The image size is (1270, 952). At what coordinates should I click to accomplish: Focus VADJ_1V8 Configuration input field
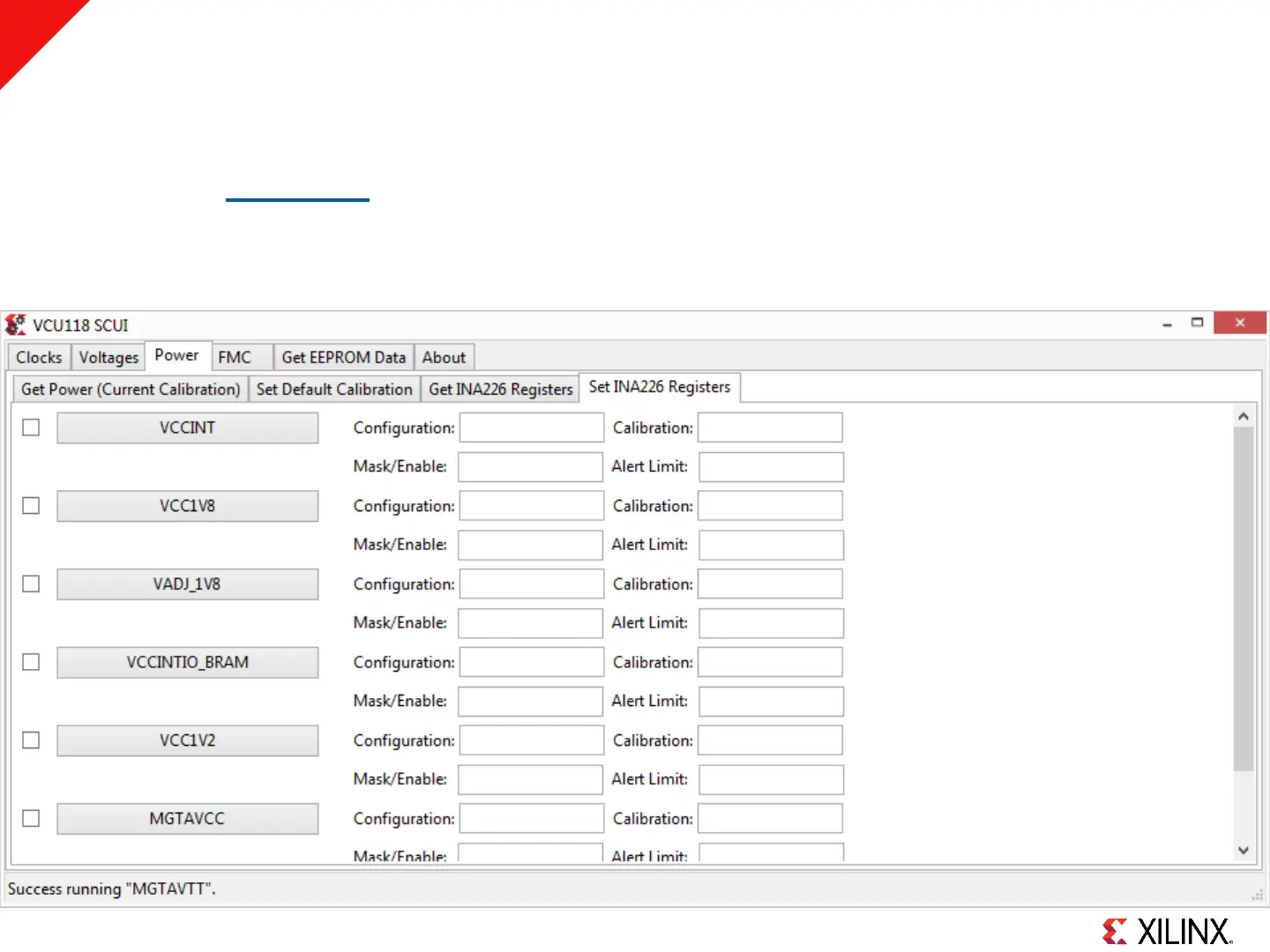click(532, 584)
